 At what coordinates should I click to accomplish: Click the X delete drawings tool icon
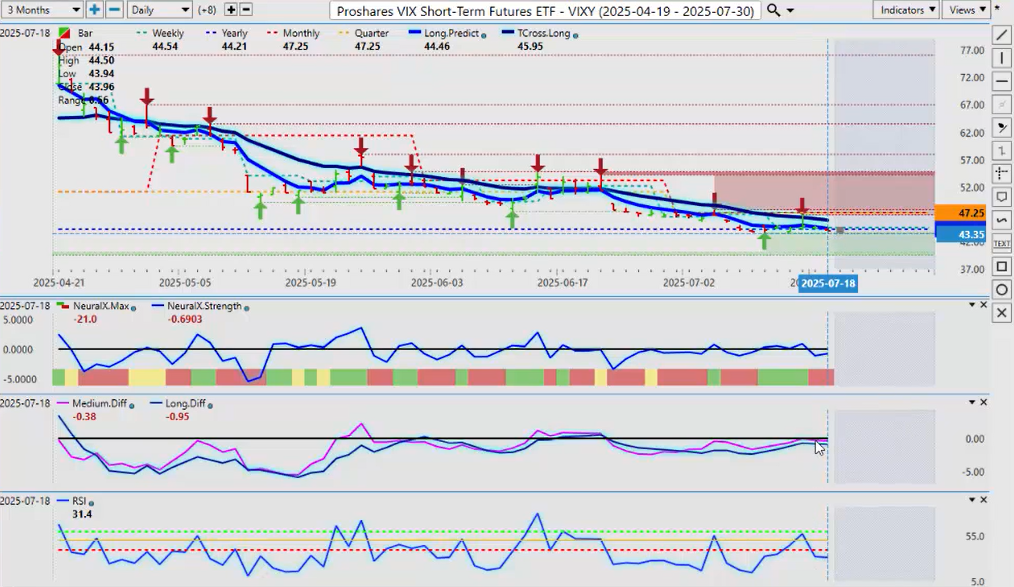pos(1003,313)
